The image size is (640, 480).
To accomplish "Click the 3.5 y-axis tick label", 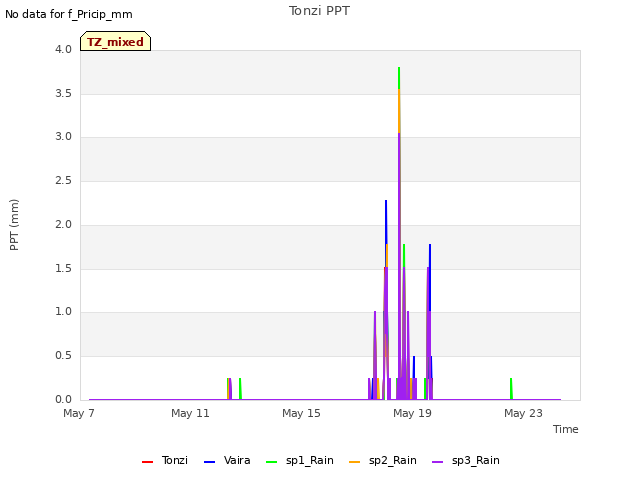I will point(63,93).
